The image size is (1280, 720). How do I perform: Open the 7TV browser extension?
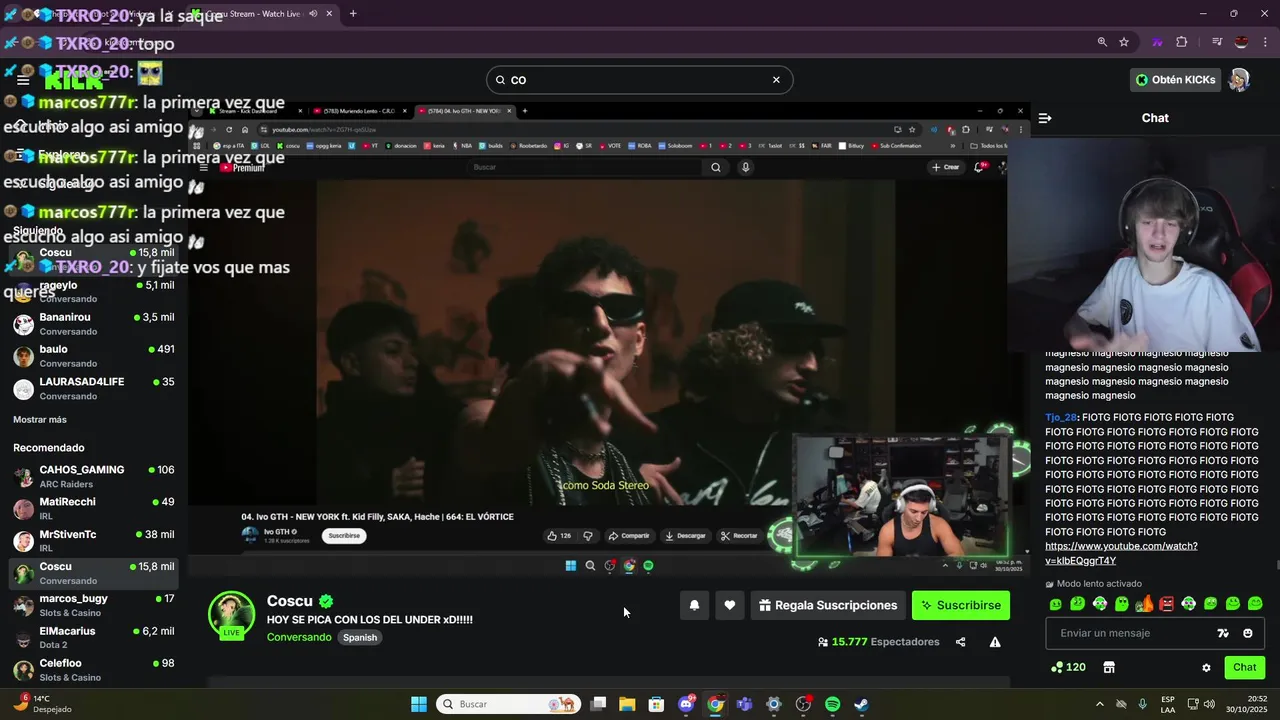coord(1158,42)
